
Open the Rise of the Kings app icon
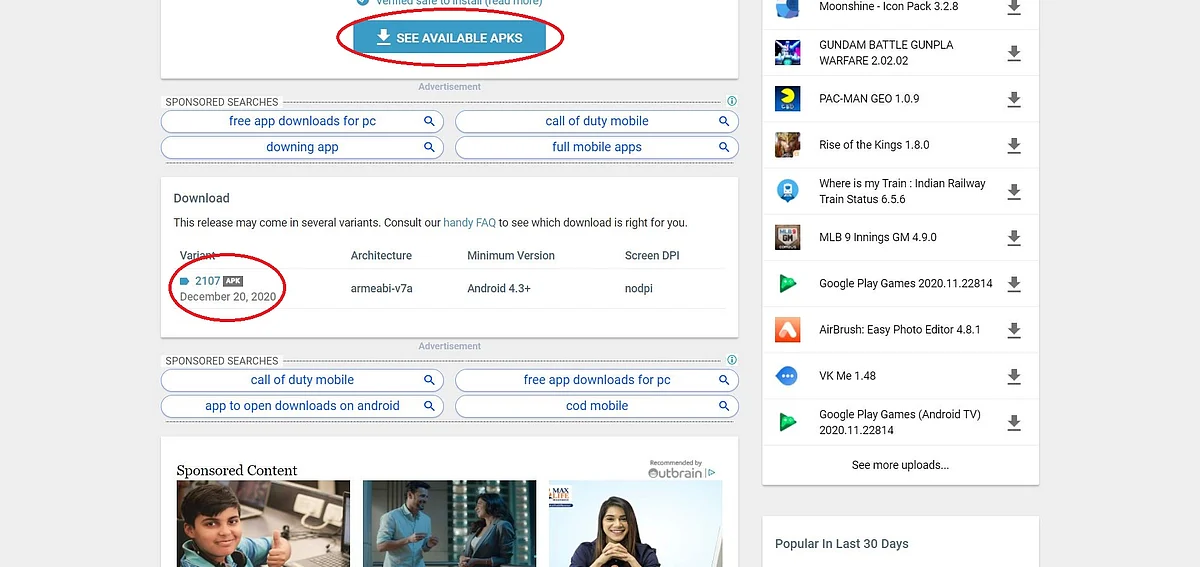click(787, 145)
